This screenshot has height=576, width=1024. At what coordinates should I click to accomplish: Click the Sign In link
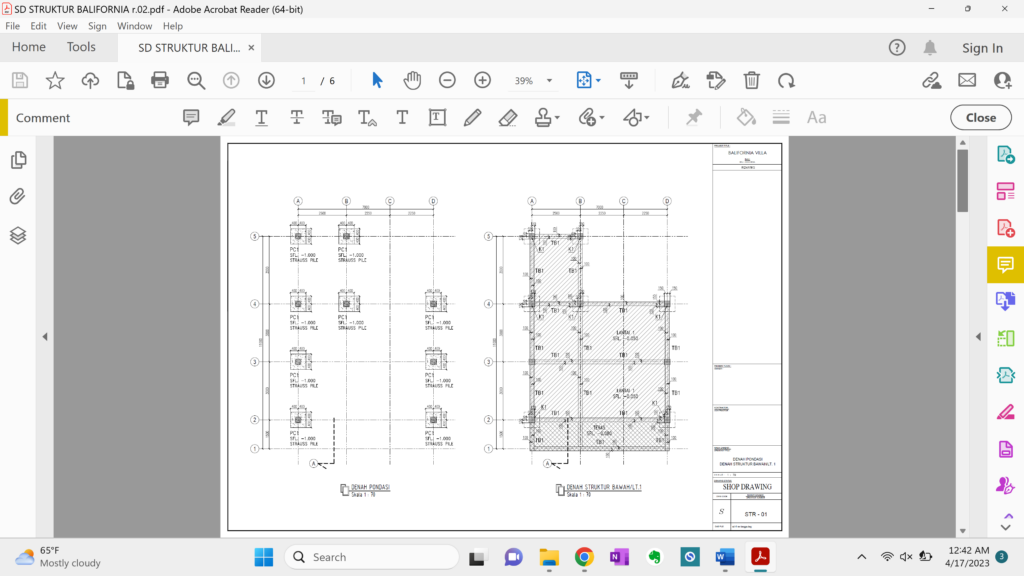pos(982,48)
